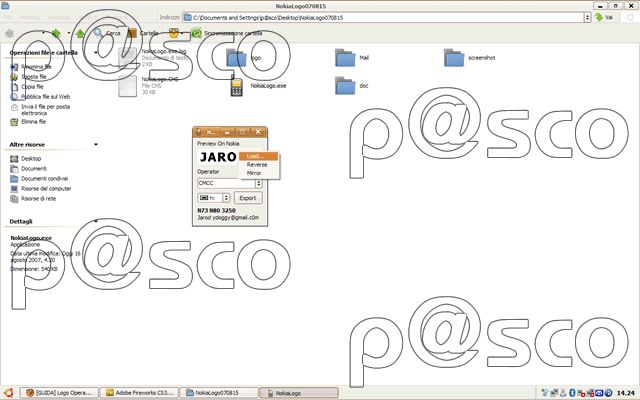Open Cerca search in toolbar

pos(107,33)
